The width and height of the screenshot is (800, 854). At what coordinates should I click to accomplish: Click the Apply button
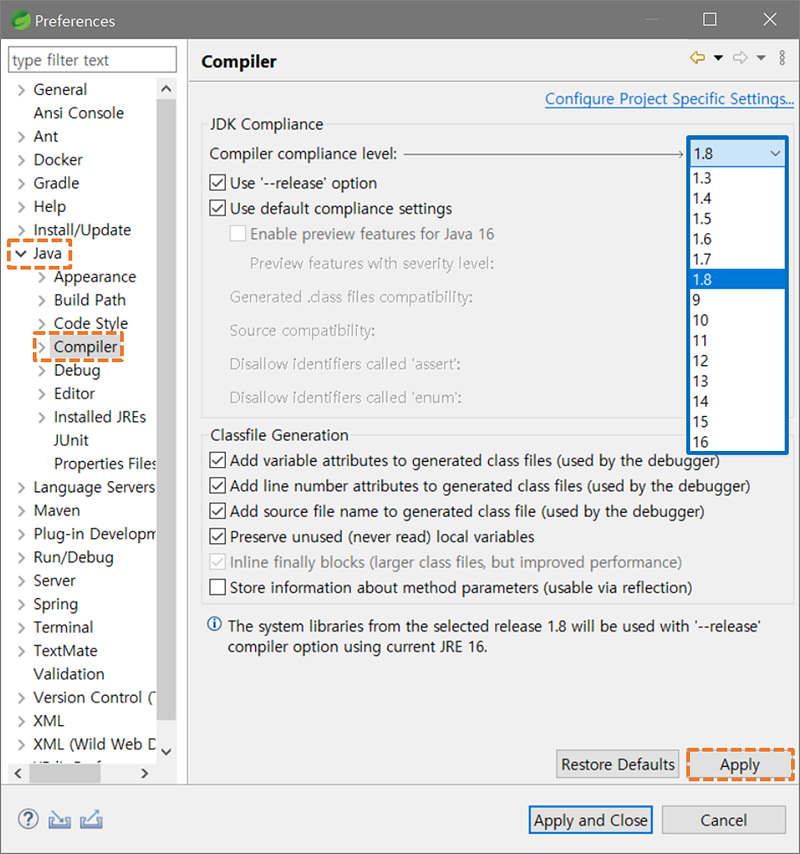pos(740,764)
